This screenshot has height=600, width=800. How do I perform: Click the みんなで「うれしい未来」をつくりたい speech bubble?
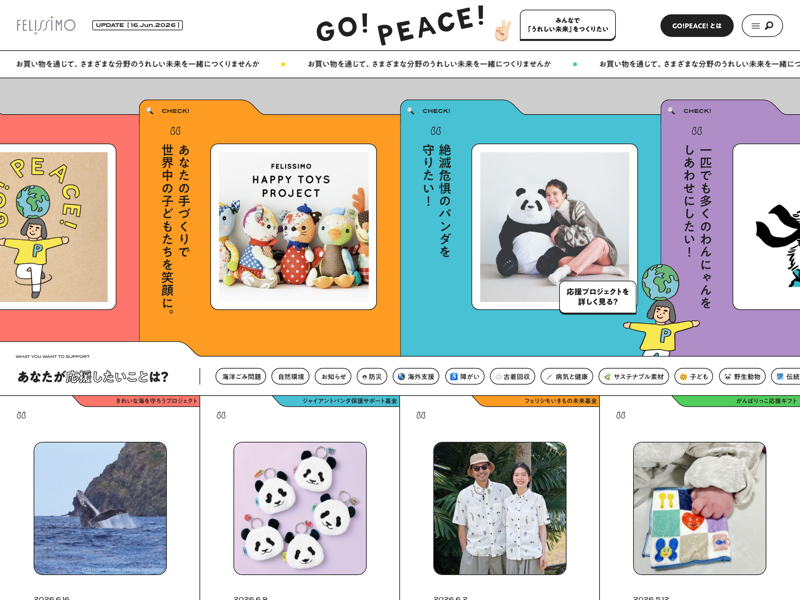click(567, 24)
